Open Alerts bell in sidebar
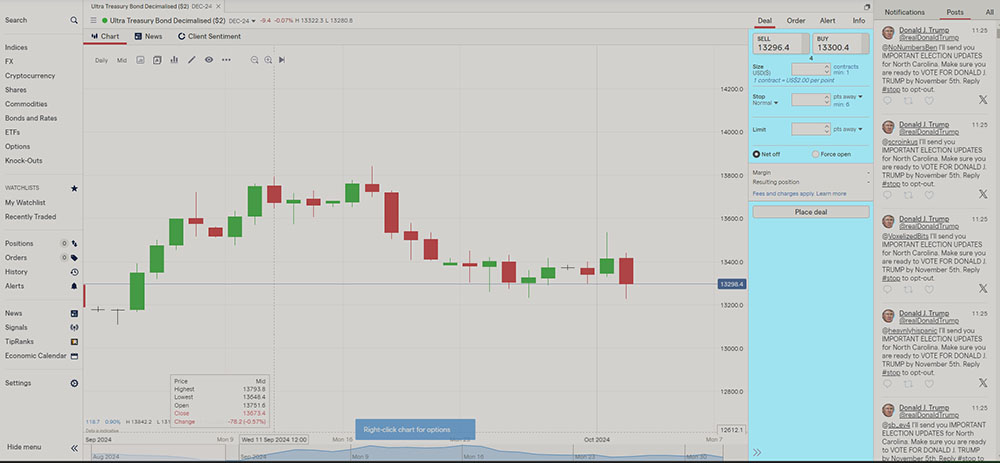 [x=74, y=285]
